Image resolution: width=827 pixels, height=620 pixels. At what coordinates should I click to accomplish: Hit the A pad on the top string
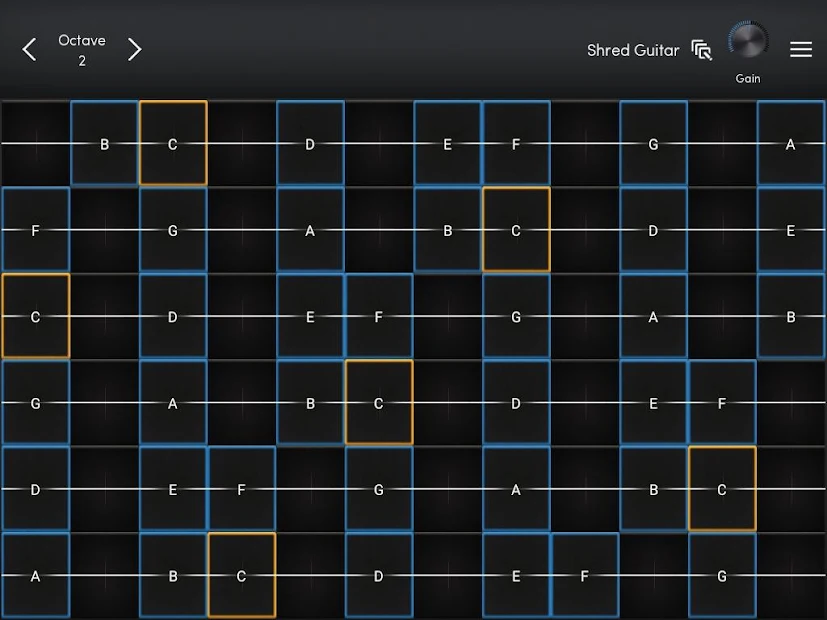pyautogui.click(x=790, y=143)
